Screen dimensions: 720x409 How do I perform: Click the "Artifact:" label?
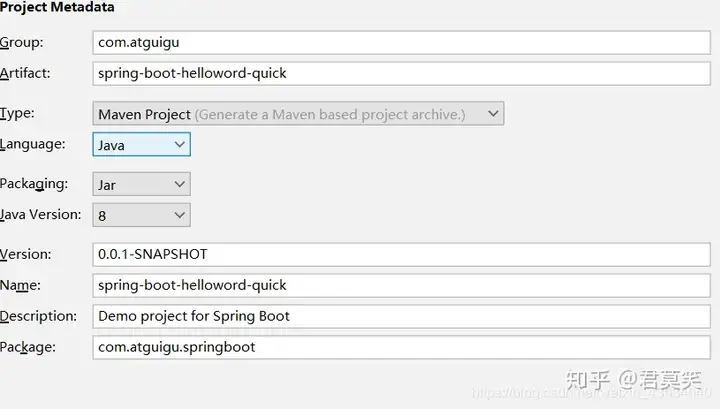pos(25,72)
